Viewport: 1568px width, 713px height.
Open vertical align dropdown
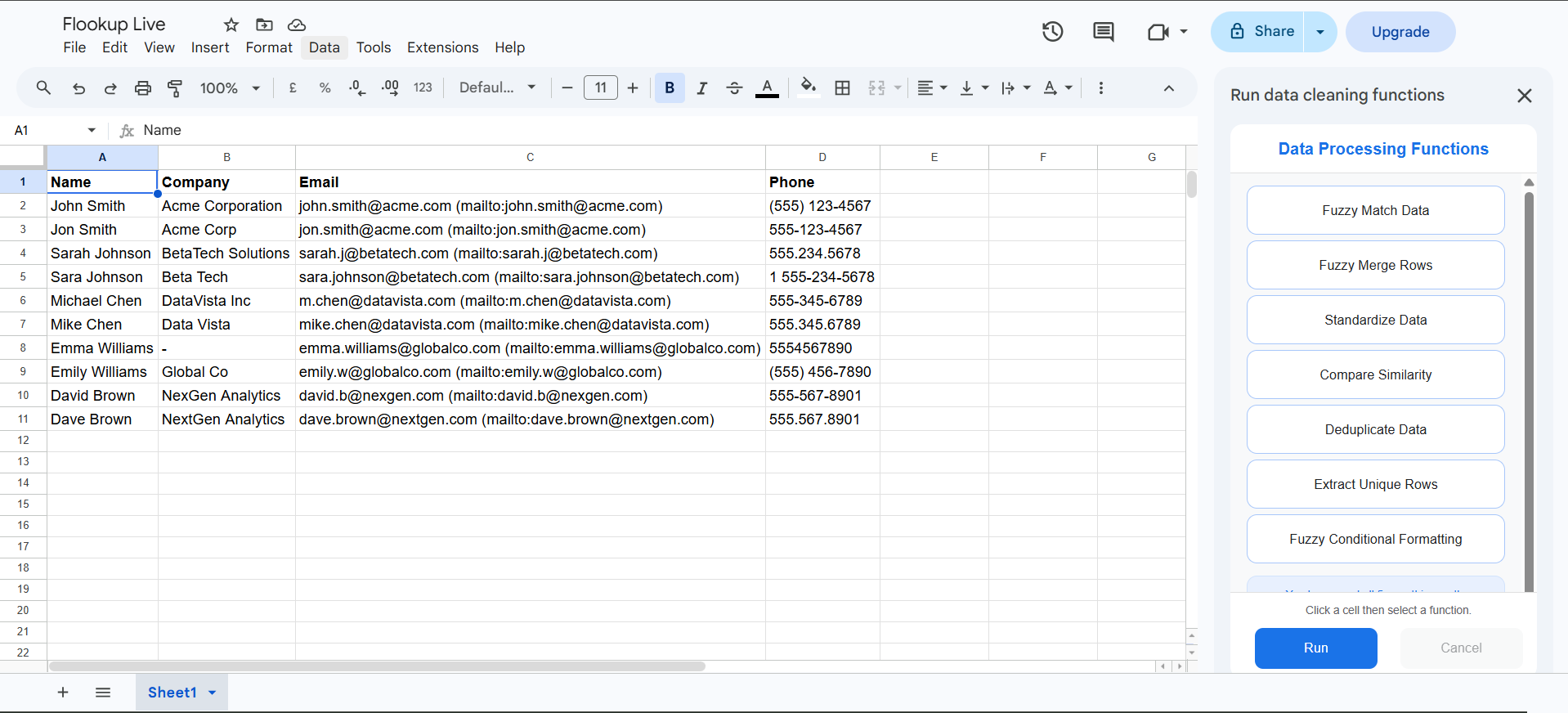coord(974,87)
